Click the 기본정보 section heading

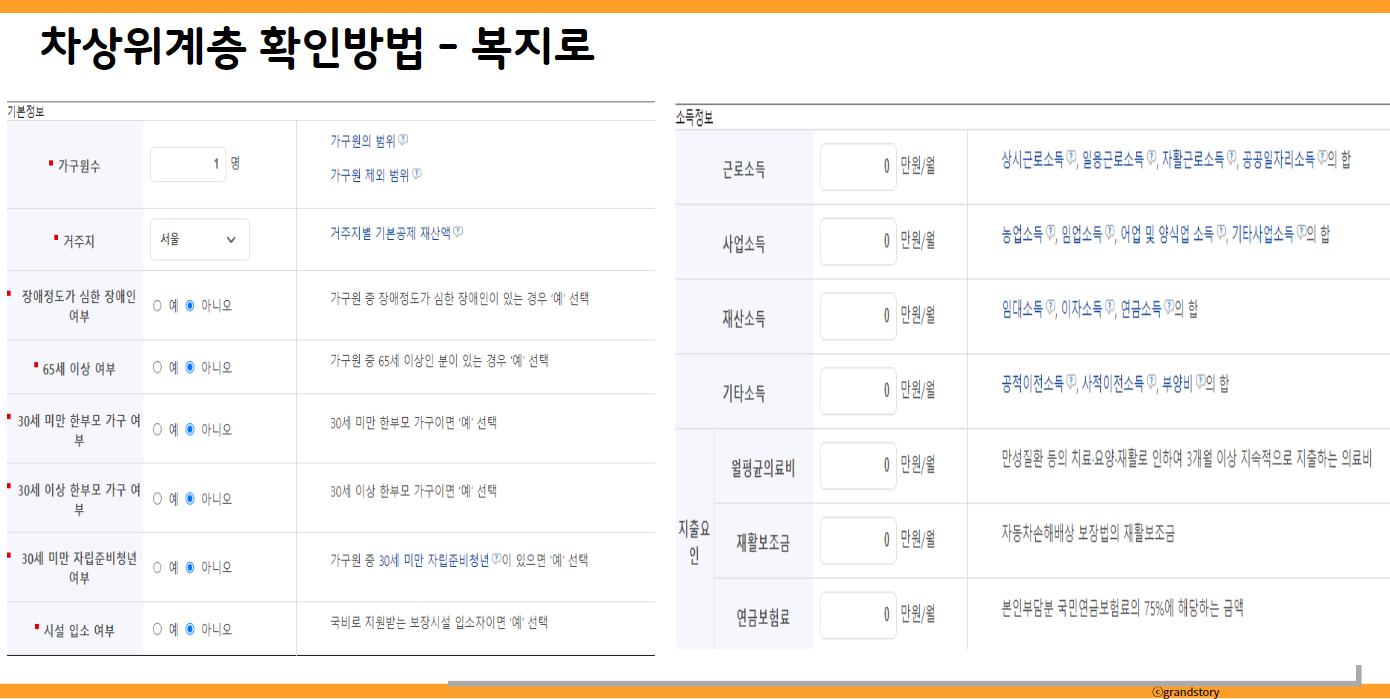click(25, 111)
